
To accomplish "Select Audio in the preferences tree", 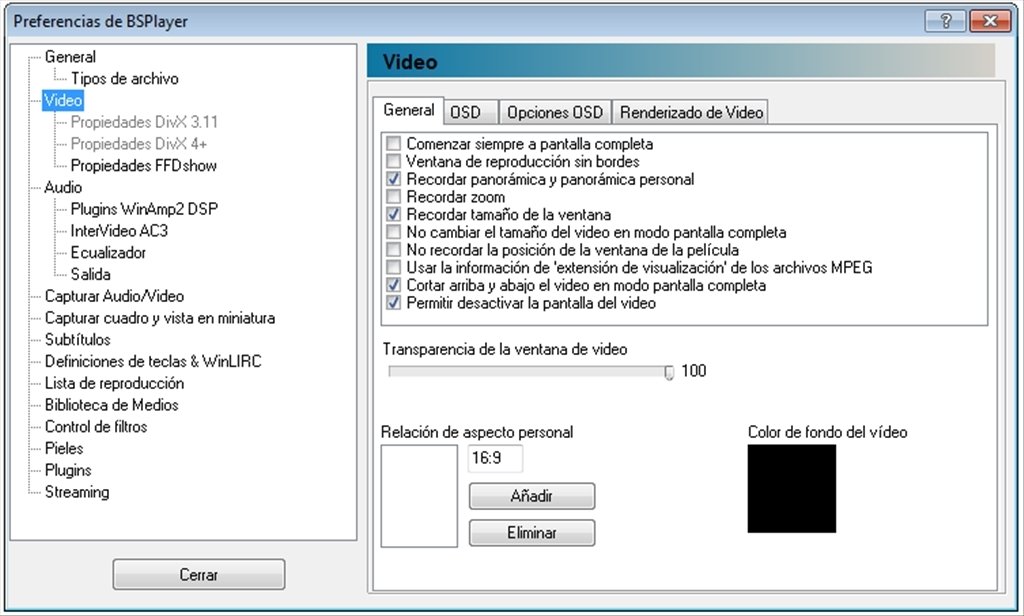I will coord(63,187).
